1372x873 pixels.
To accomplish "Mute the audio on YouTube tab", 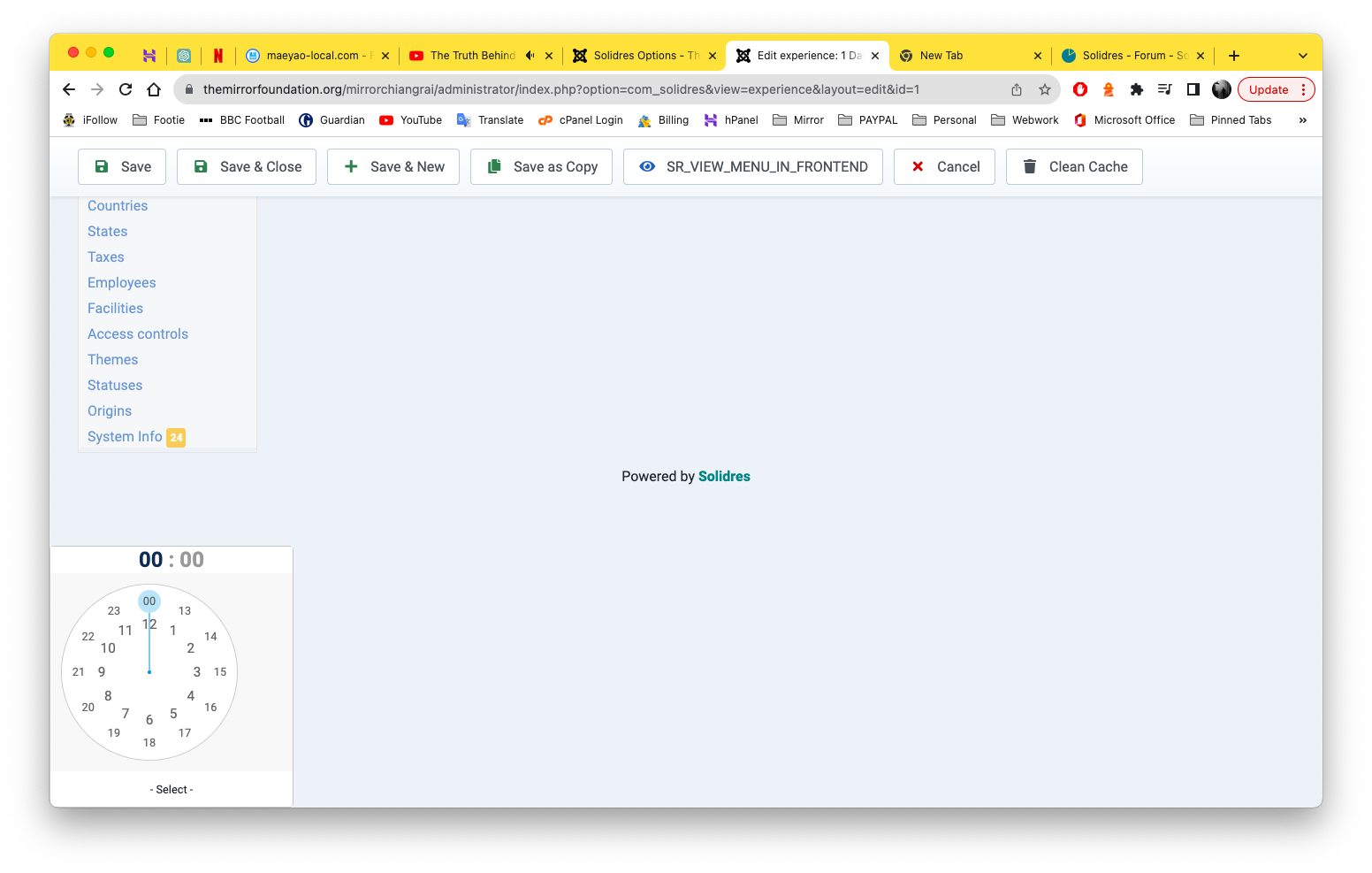I will coord(530,55).
